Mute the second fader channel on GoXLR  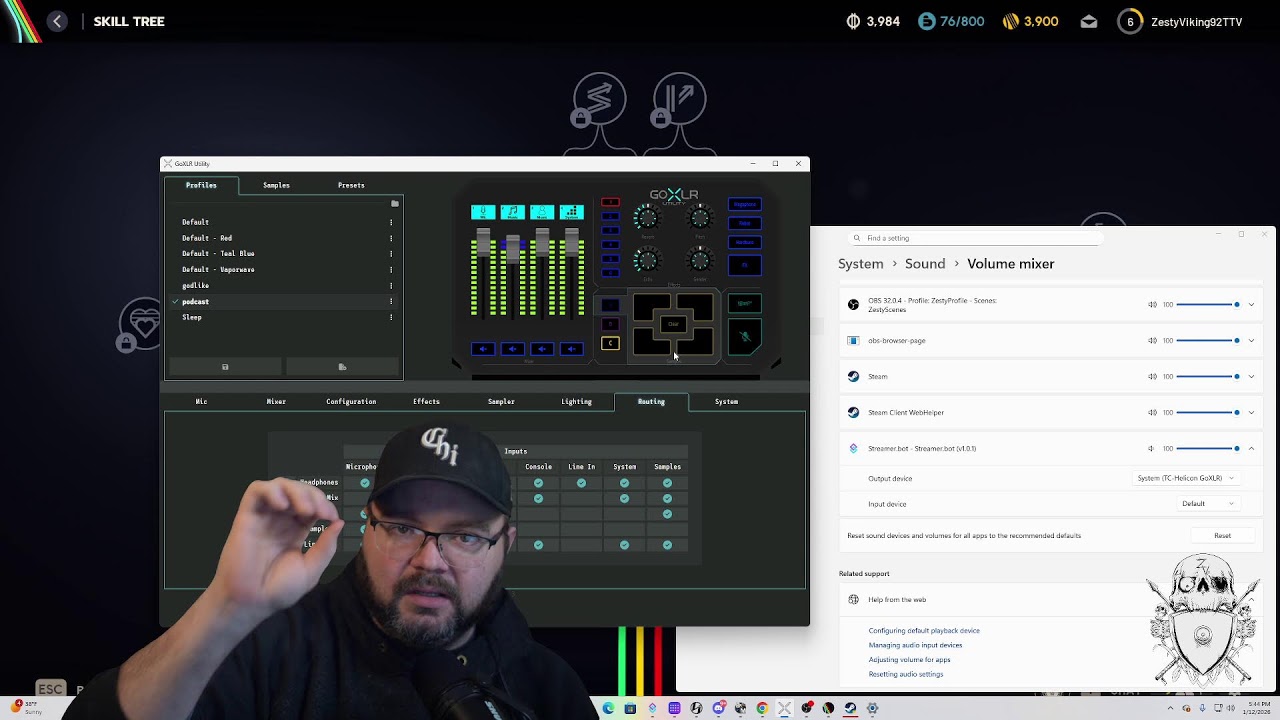coord(512,349)
